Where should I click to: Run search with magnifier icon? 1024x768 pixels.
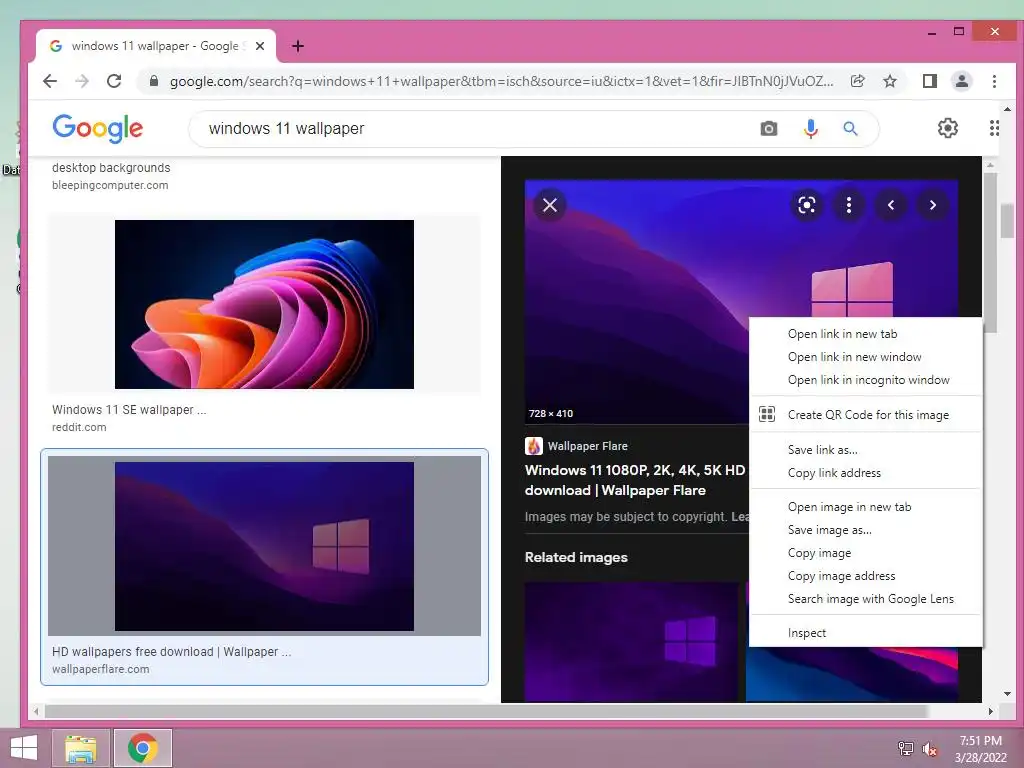(850, 129)
